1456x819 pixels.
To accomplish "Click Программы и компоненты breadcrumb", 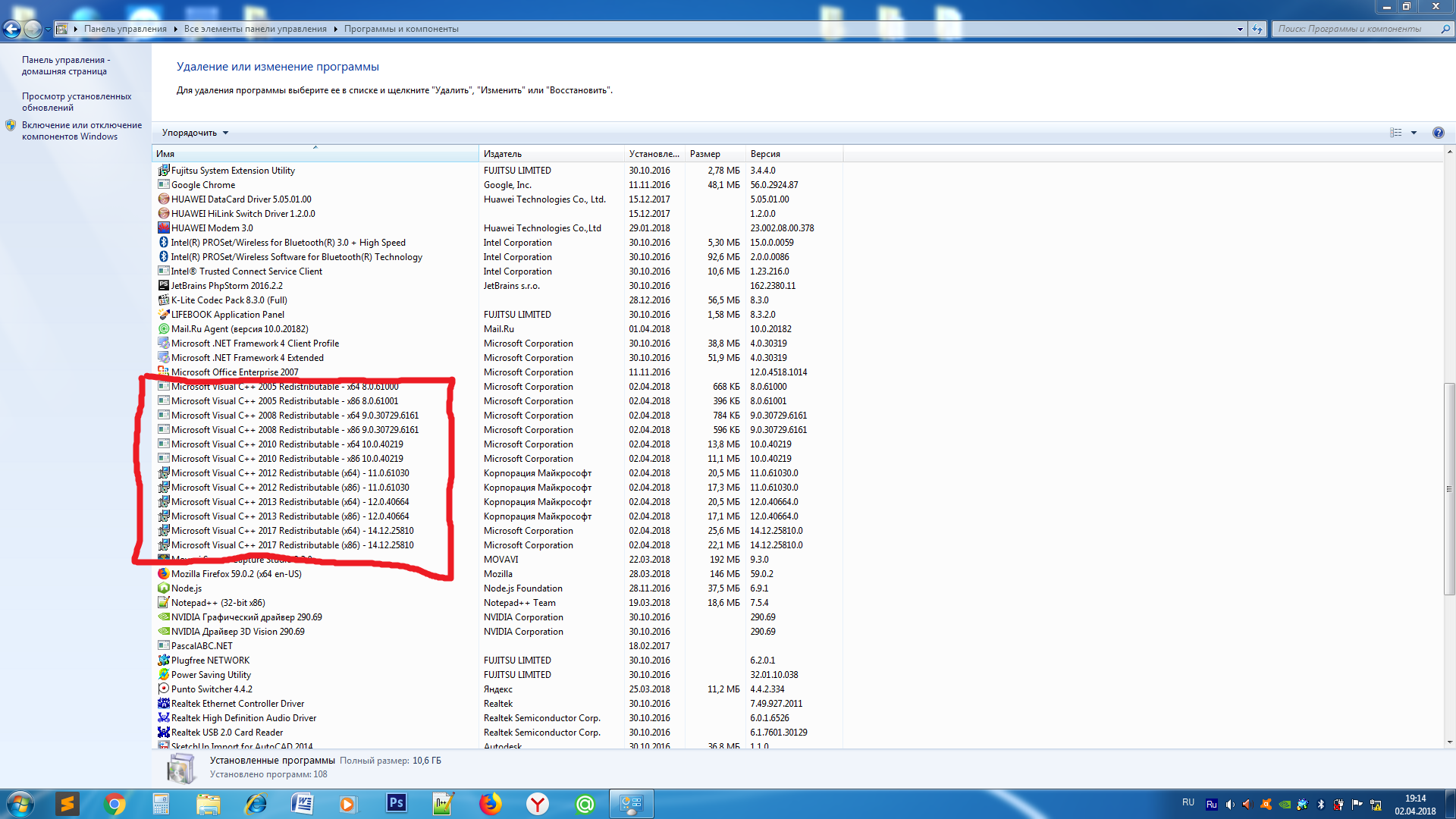I will point(401,29).
